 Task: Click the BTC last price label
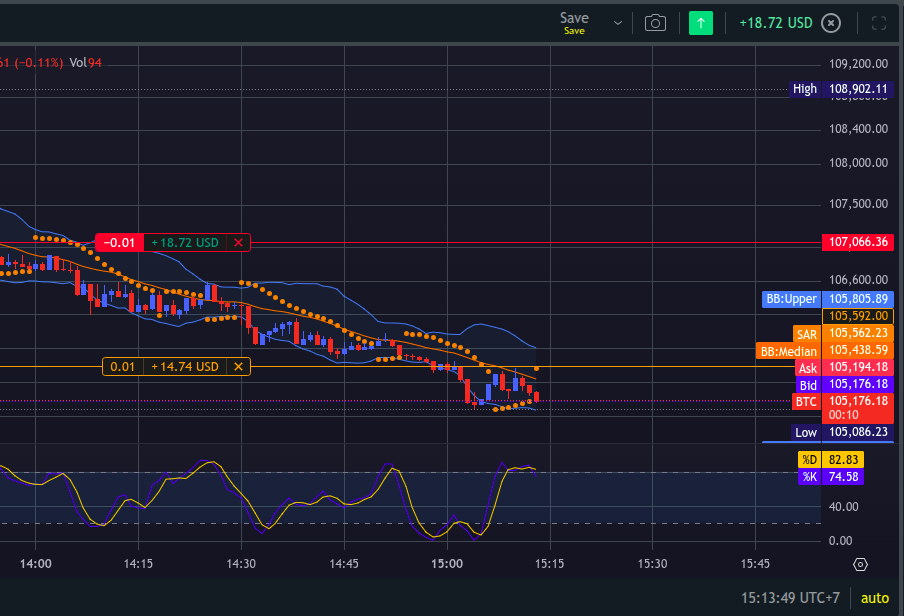pos(806,402)
